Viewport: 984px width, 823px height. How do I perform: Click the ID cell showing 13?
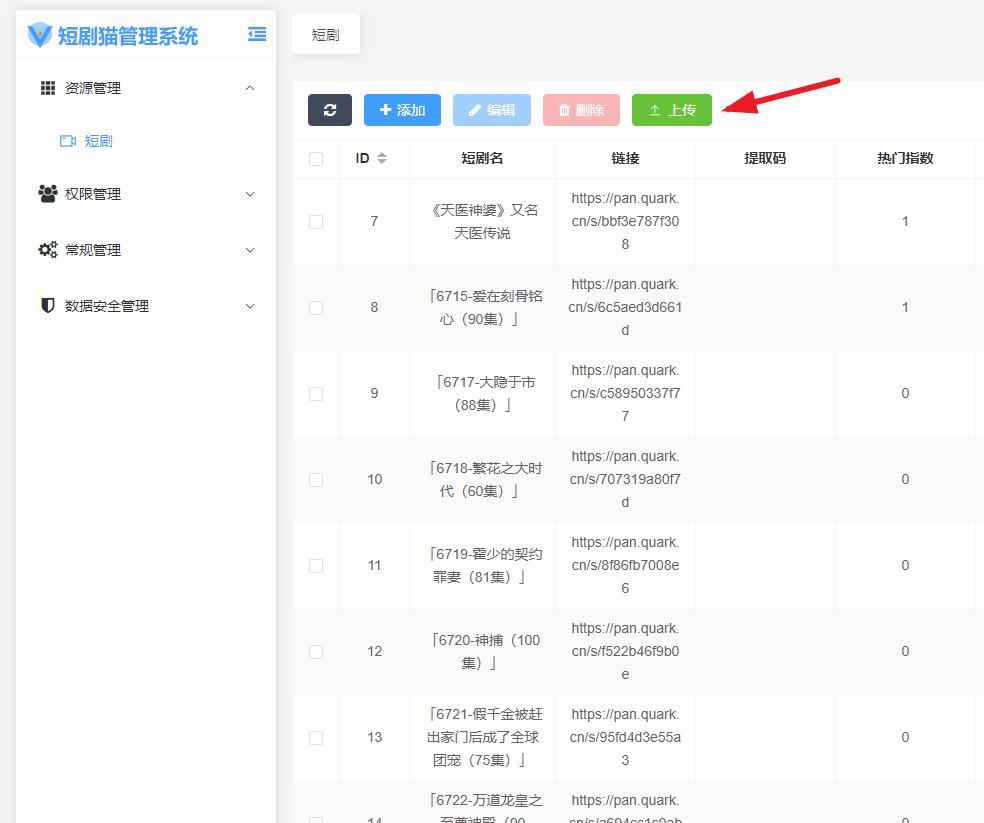(375, 737)
